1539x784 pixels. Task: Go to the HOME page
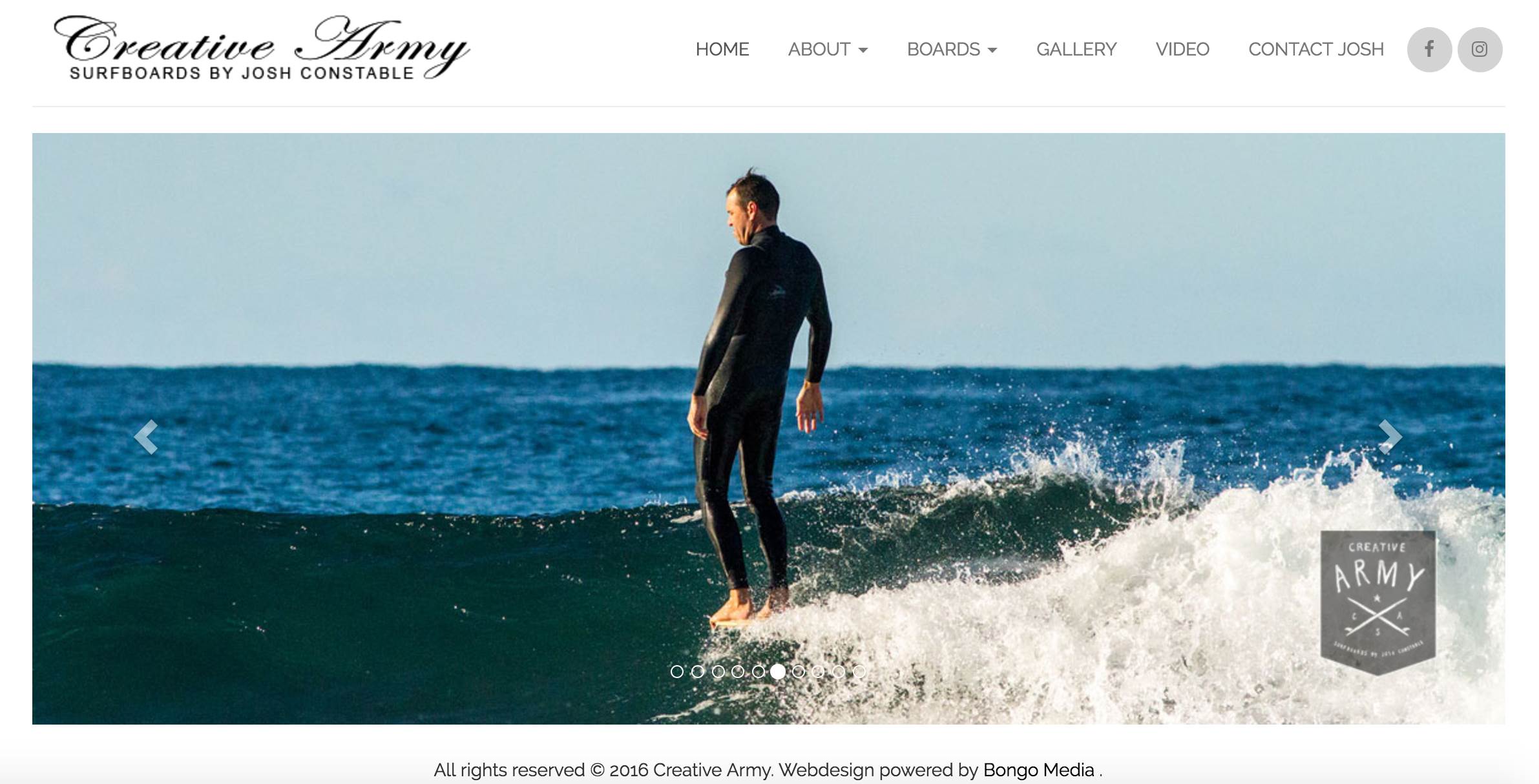point(722,49)
